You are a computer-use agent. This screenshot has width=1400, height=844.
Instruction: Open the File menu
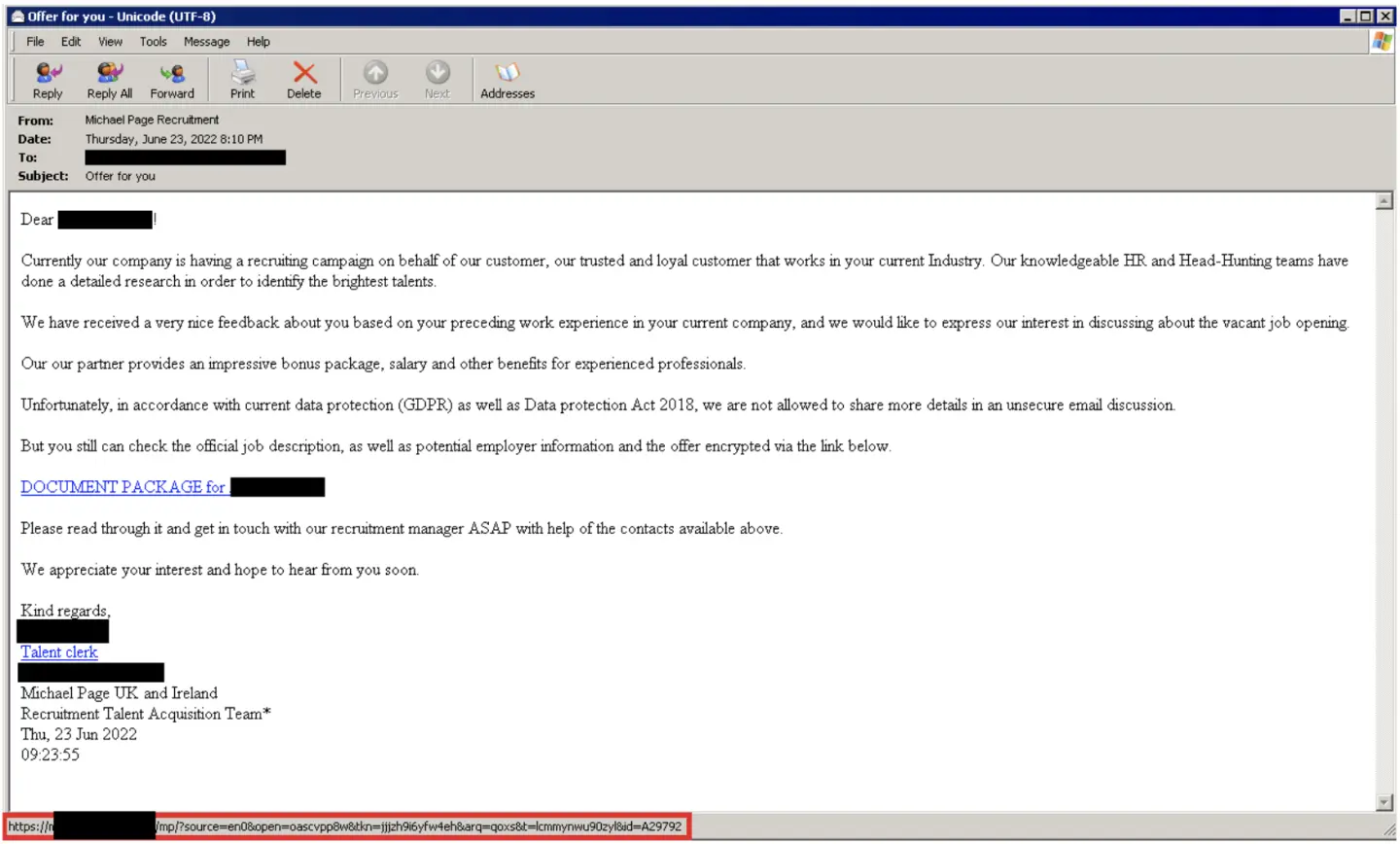coord(35,42)
